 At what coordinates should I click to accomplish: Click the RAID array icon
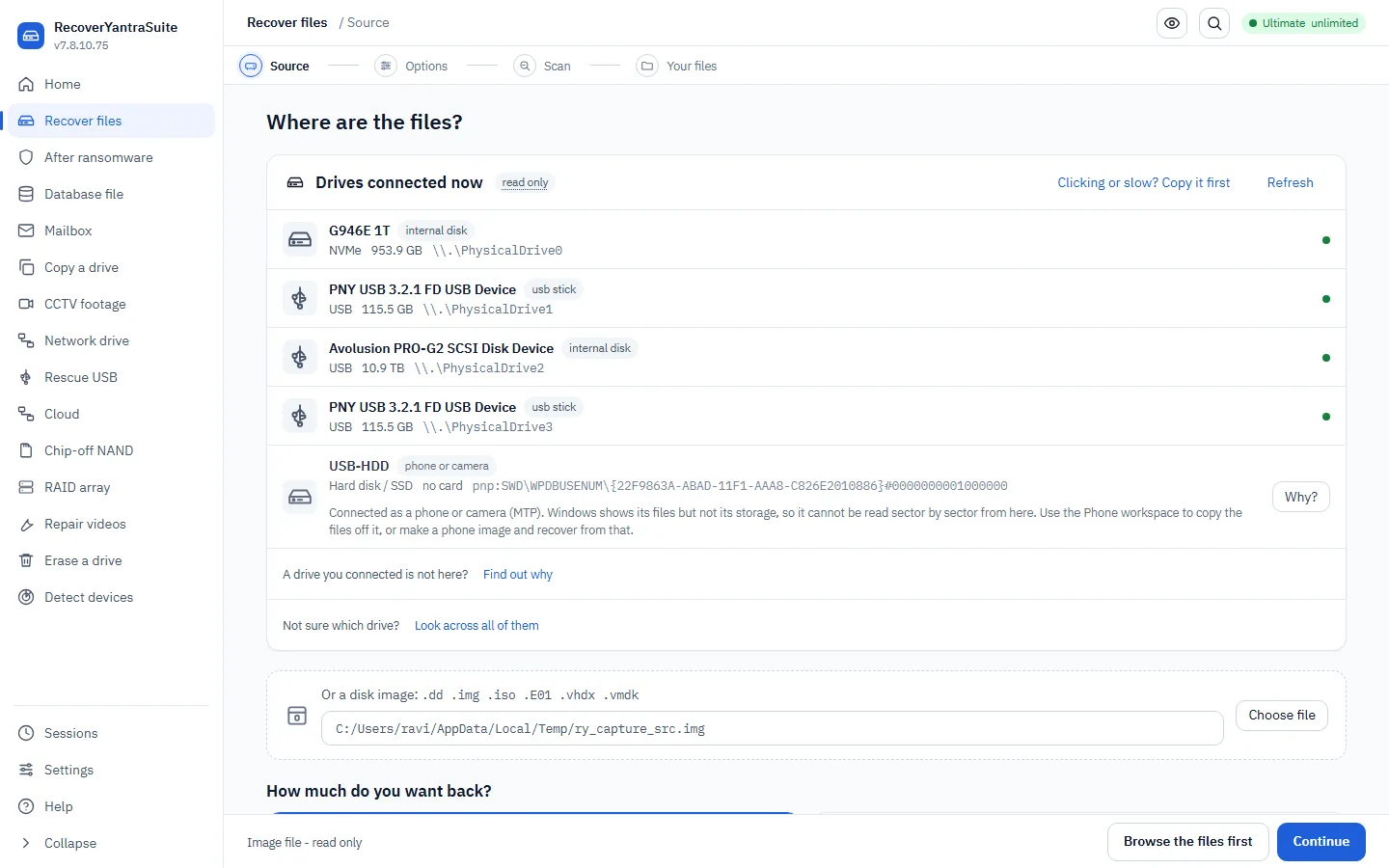click(x=26, y=487)
